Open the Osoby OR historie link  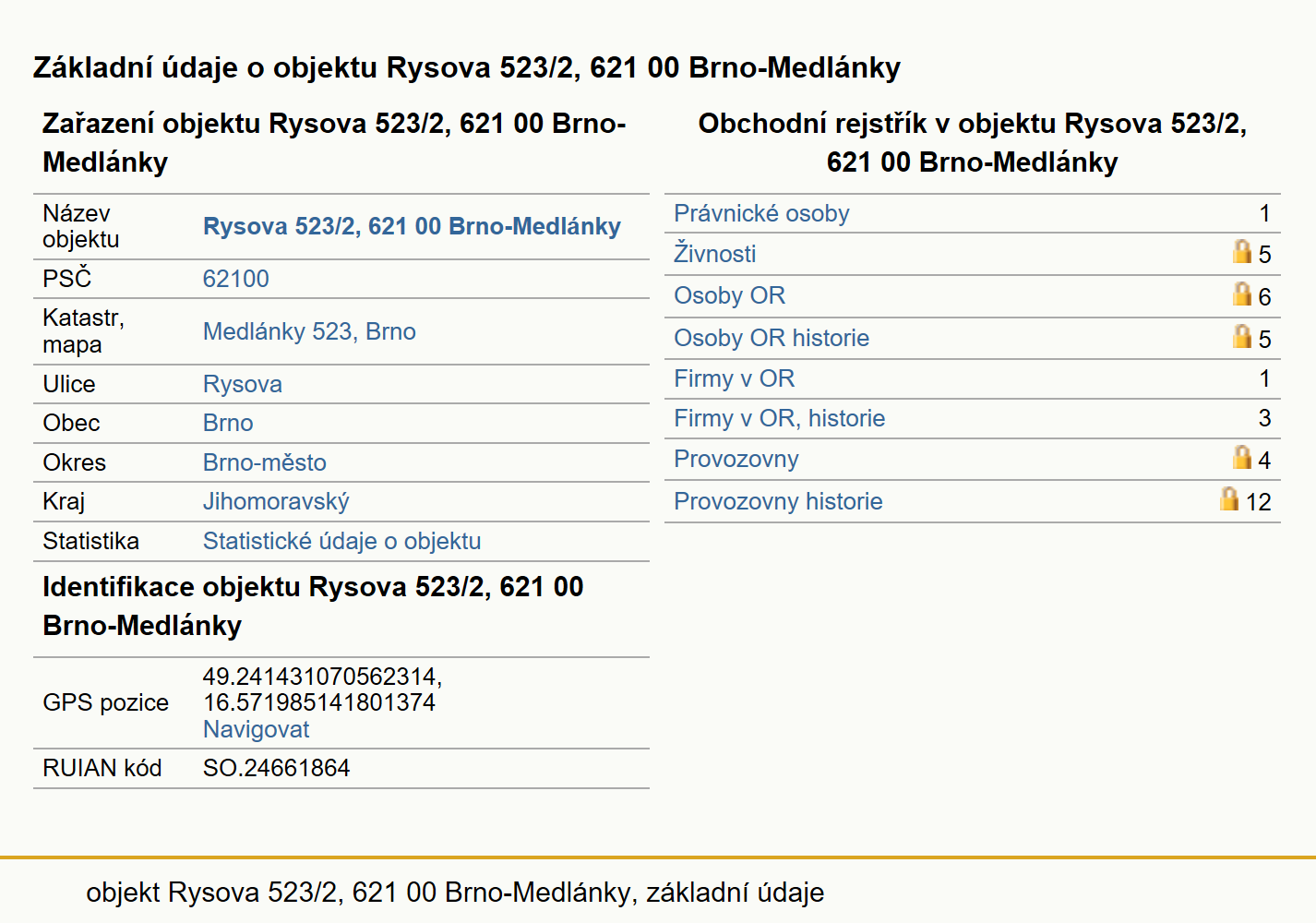click(772, 338)
